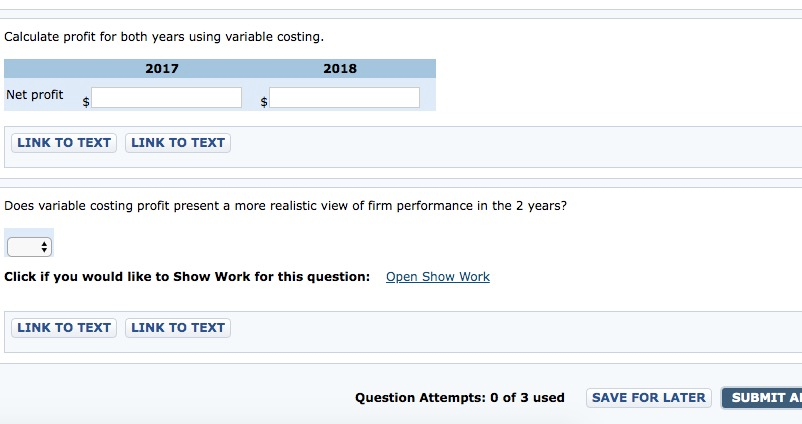Click left LINK TO TEXT below Show Work

click(x=64, y=328)
